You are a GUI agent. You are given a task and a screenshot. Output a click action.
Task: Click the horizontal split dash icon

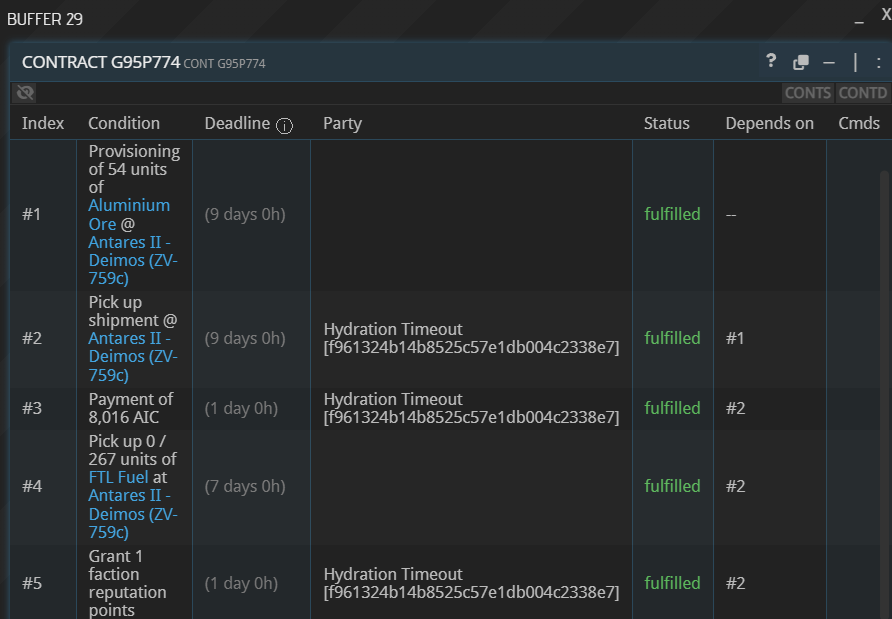click(x=829, y=63)
